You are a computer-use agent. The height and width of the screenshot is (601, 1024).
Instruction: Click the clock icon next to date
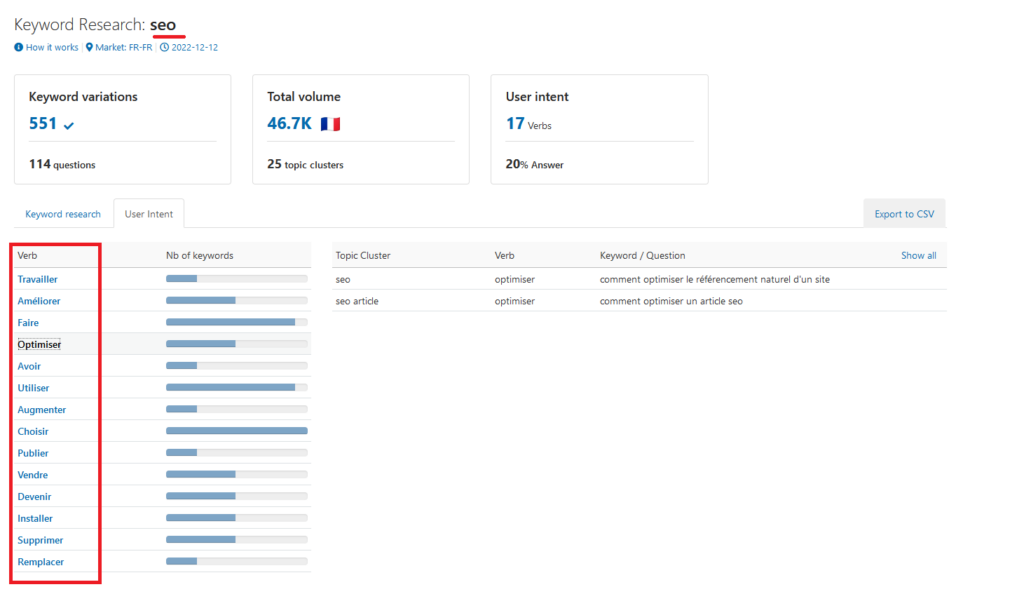coord(164,47)
